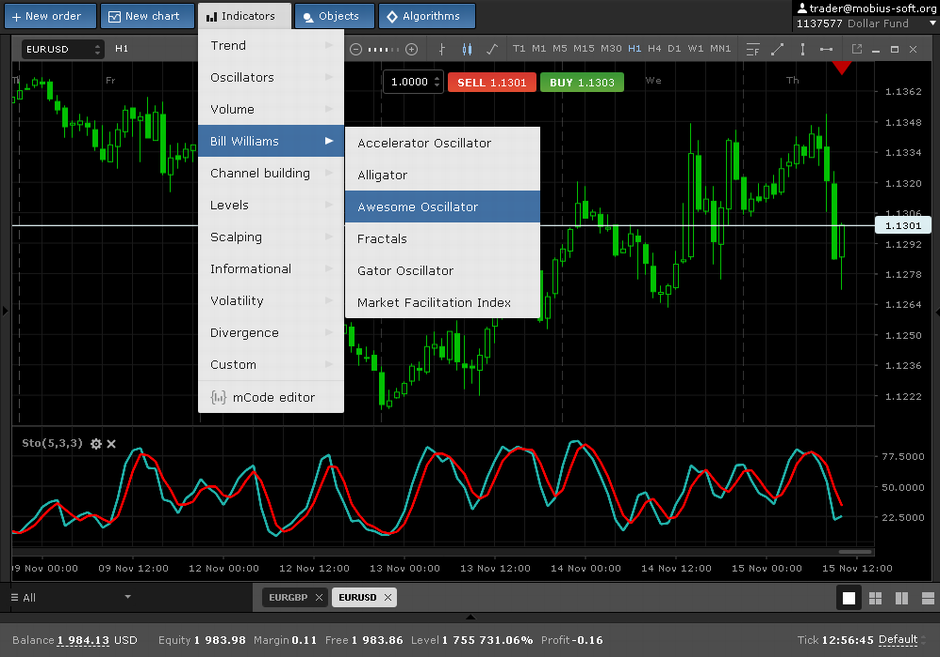The width and height of the screenshot is (940, 657).
Task: Zoom out the chart with minus icon
Action: tap(355, 49)
